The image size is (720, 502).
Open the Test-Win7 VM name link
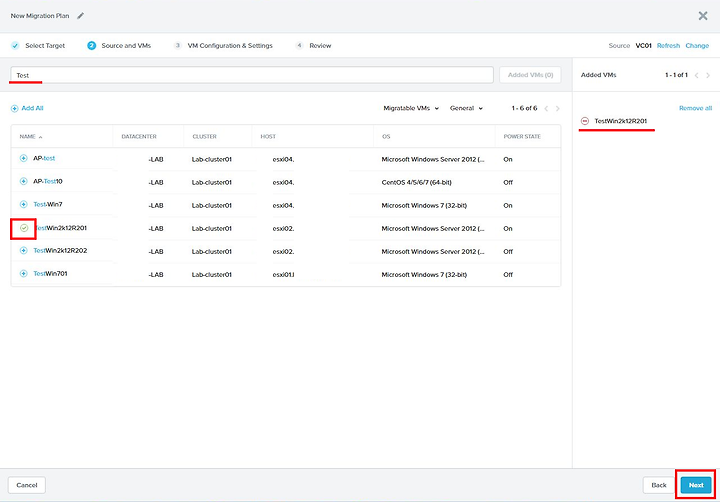[48, 204]
